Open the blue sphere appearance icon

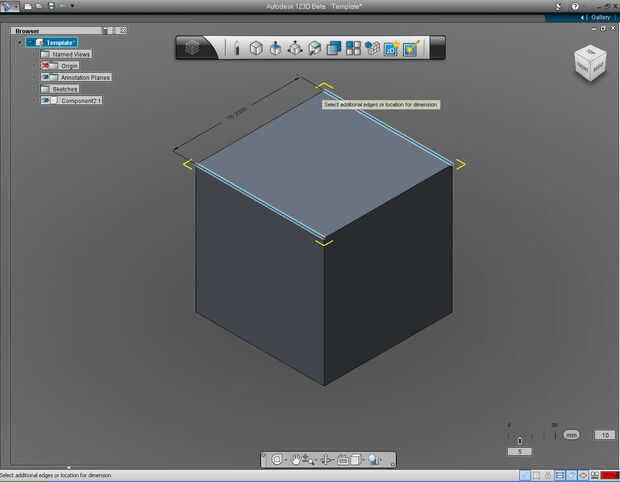[x=372, y=459]
